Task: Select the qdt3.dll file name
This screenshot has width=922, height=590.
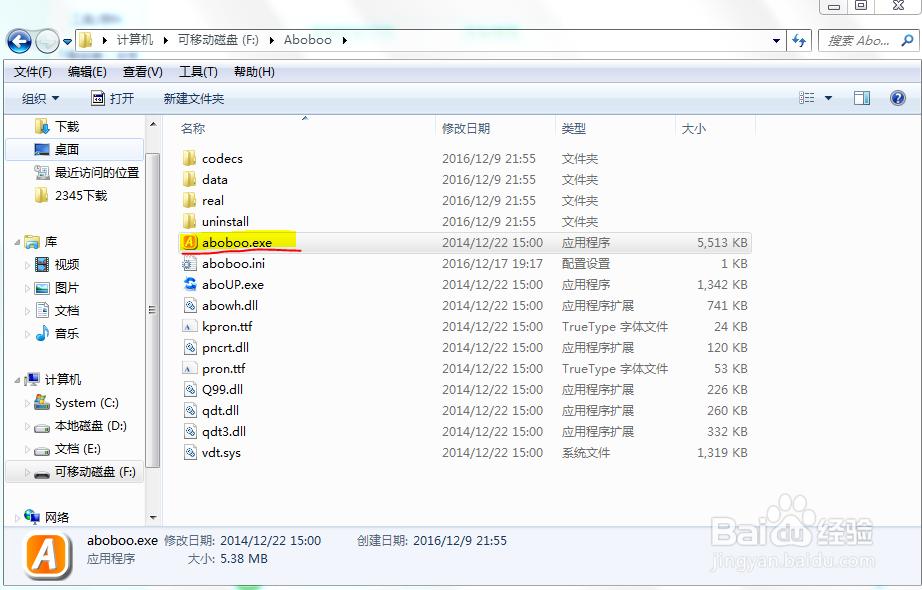Action: [x=224, y=432]
